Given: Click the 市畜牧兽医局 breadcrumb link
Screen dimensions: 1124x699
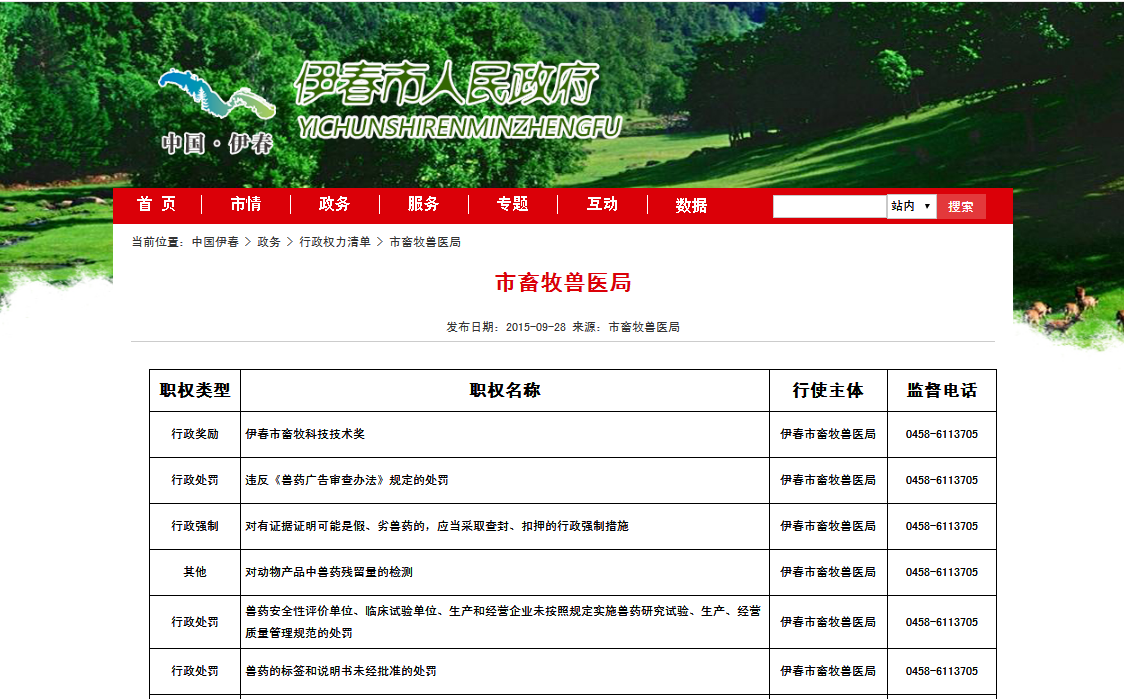Looking at the screenshot, I should pos(425,242).
